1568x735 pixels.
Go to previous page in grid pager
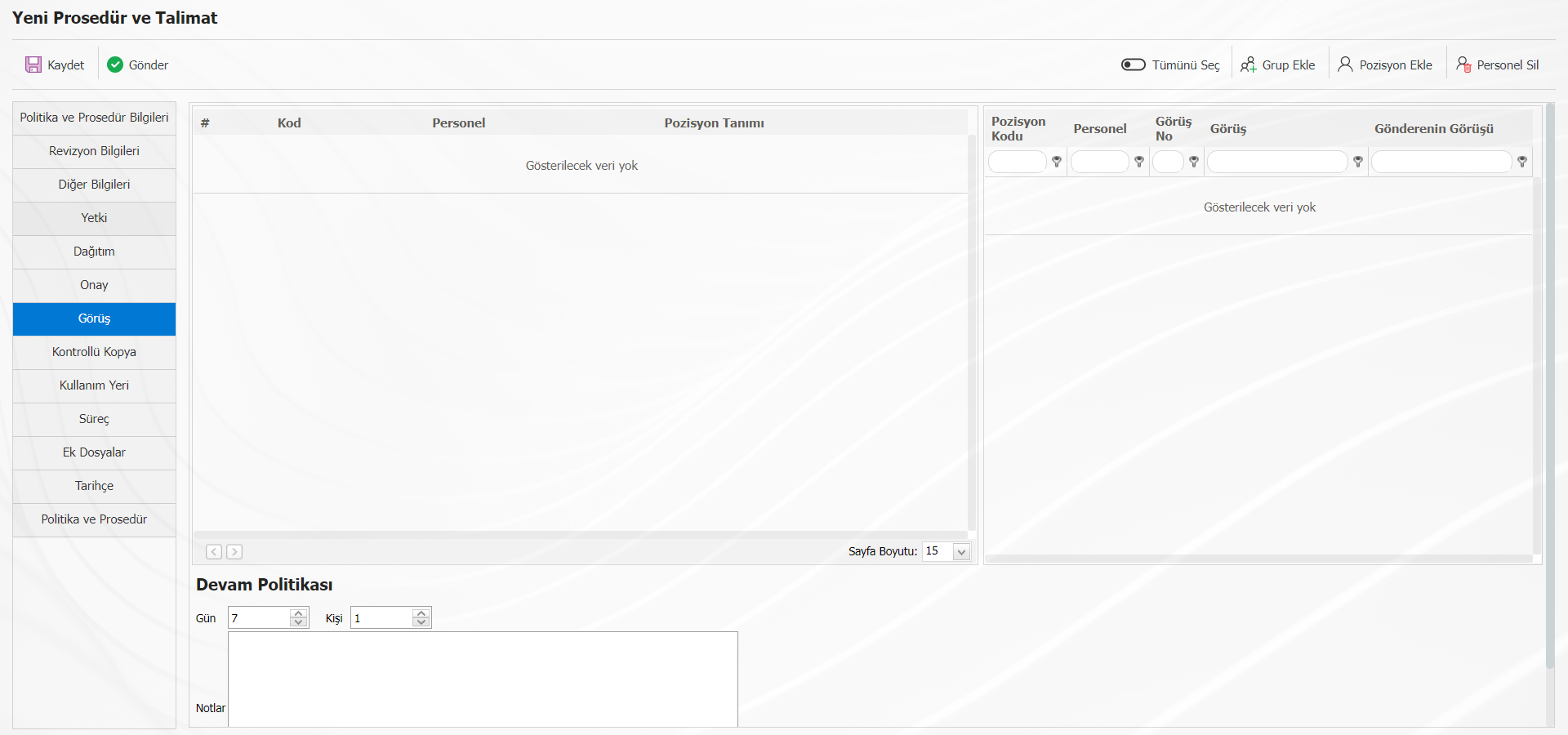214,552
